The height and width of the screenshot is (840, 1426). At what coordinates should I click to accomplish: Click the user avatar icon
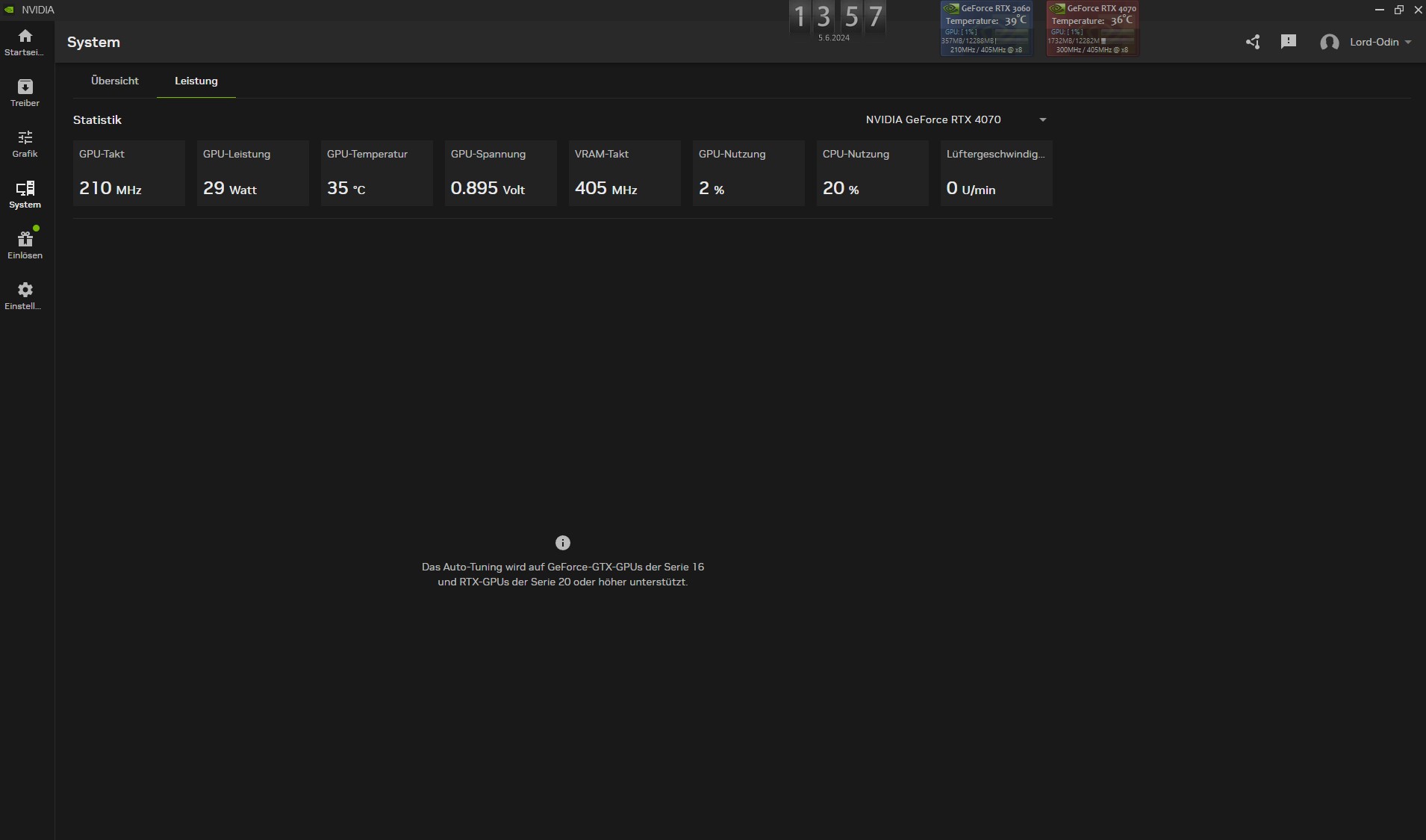tap(1329, 43)
